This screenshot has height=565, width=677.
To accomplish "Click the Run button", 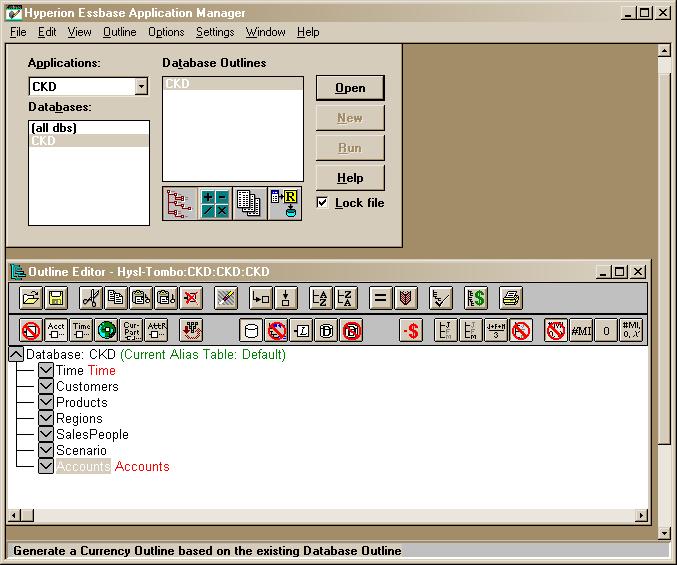I will [x=350, y=148].
